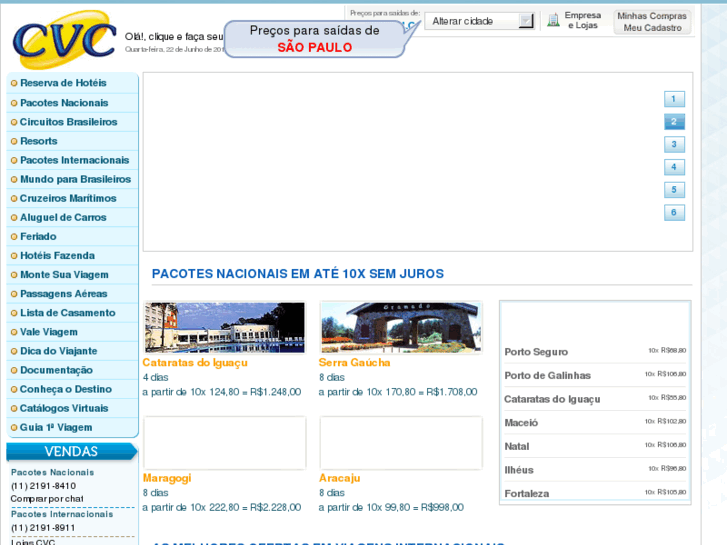Open the Serra Gaúcha gate photo
This screenshot has width=727, height=545.
point(401,327)
